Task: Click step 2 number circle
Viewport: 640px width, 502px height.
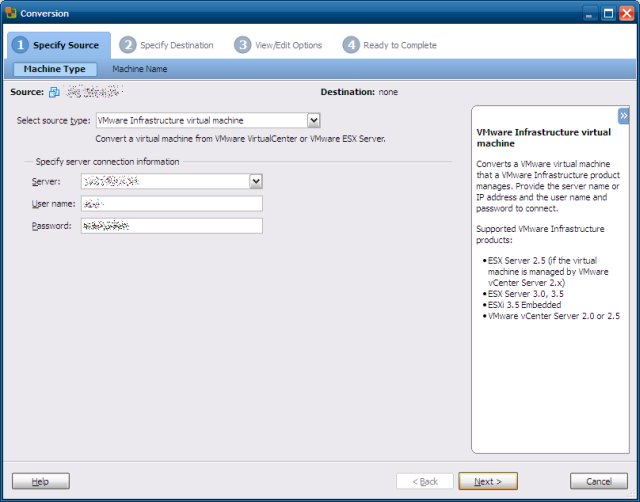Action: pos(128,45)
